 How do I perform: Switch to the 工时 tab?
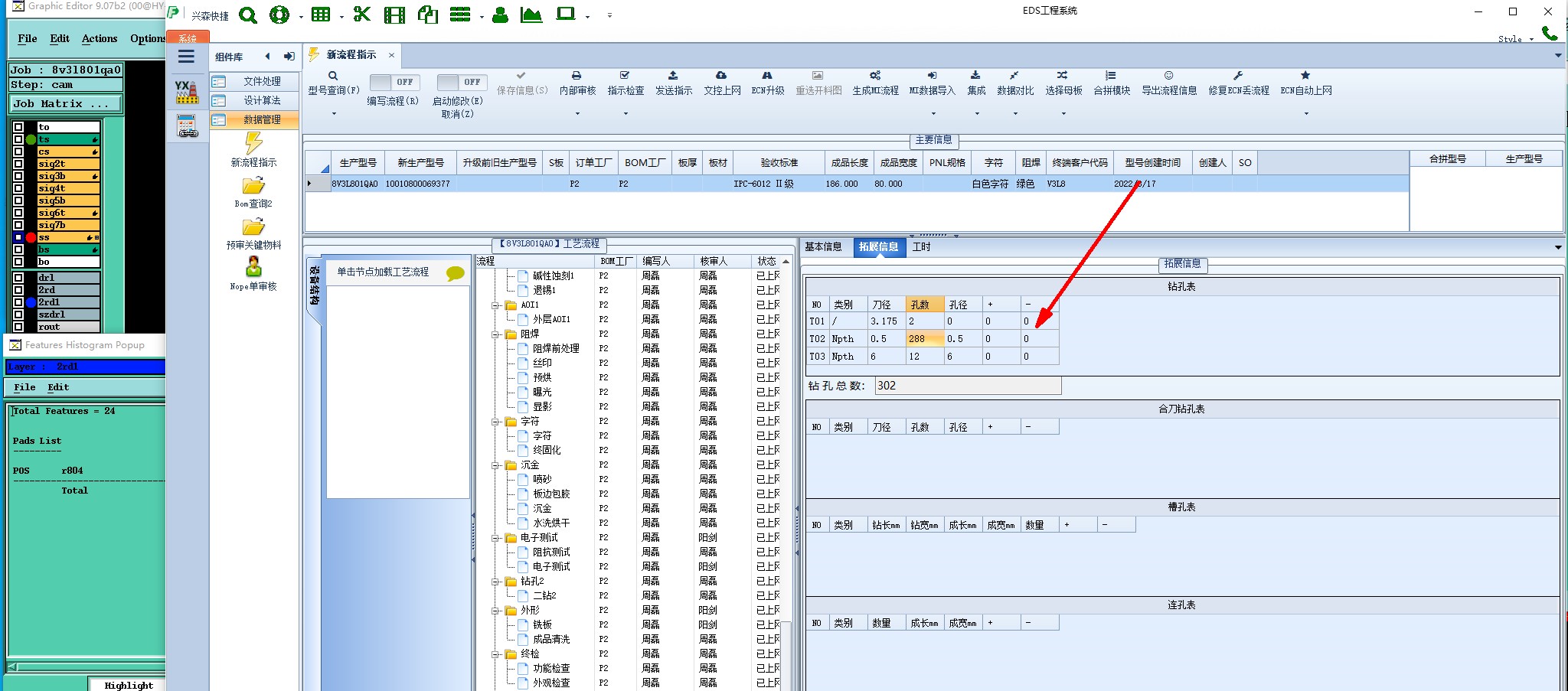921,247
